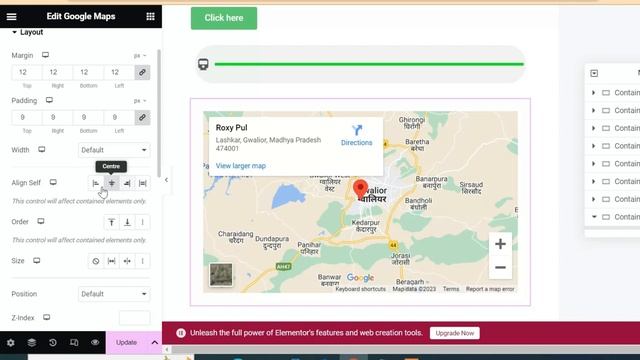Image resolution: width=640 pixels, height=360 pixels.
Task: Collapse all in Navigator panel icon
Action: click(594, 73)
